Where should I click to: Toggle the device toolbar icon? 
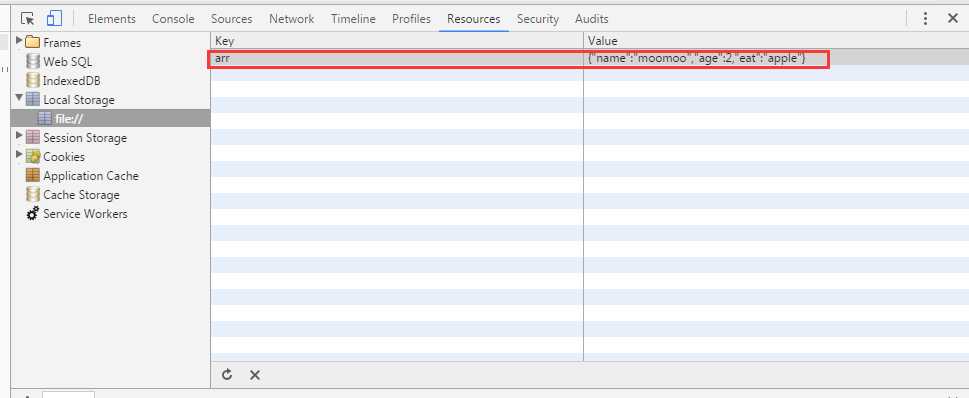[x=54, y=19]
